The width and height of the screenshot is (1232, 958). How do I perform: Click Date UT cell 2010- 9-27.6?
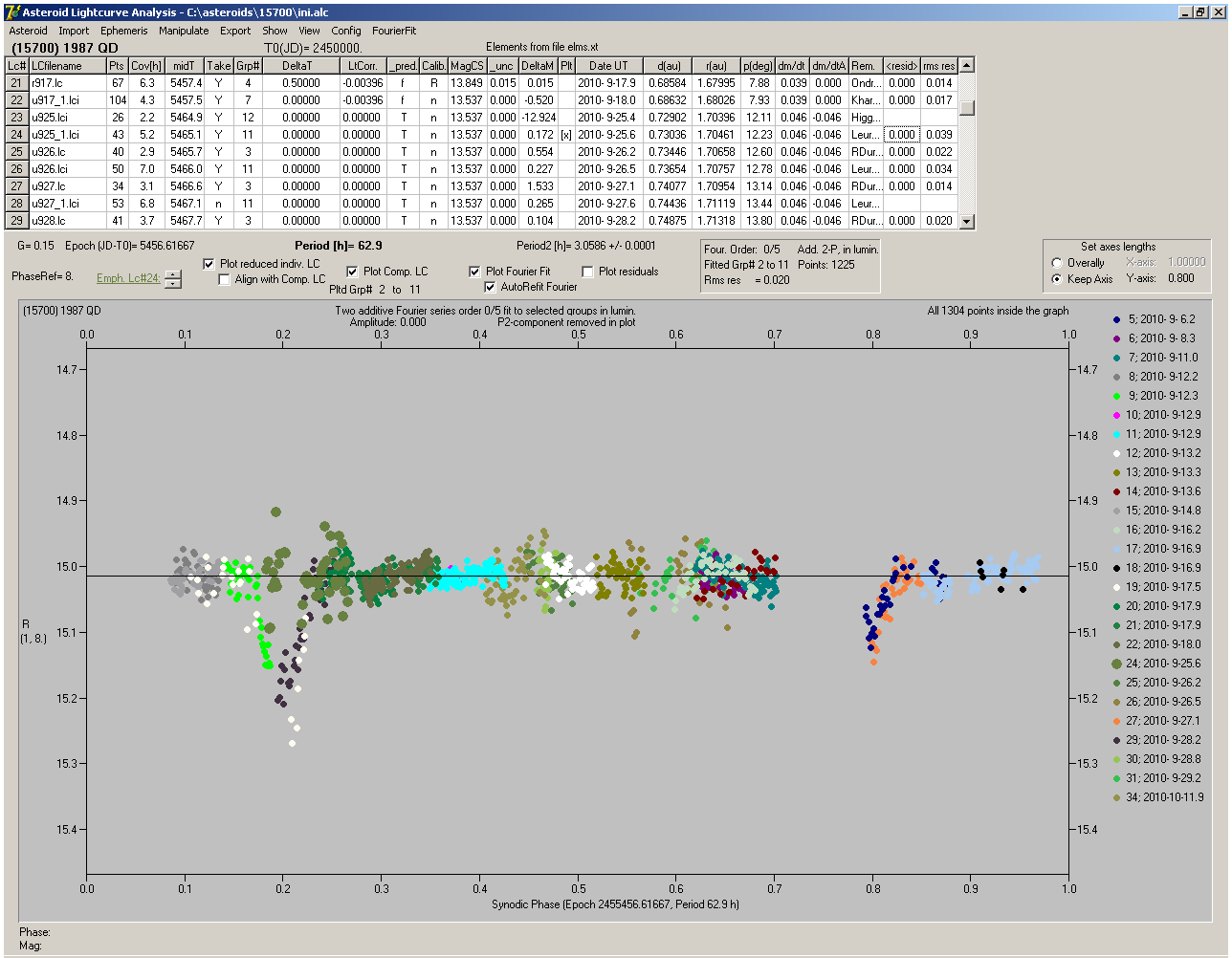tap(608, 204)
